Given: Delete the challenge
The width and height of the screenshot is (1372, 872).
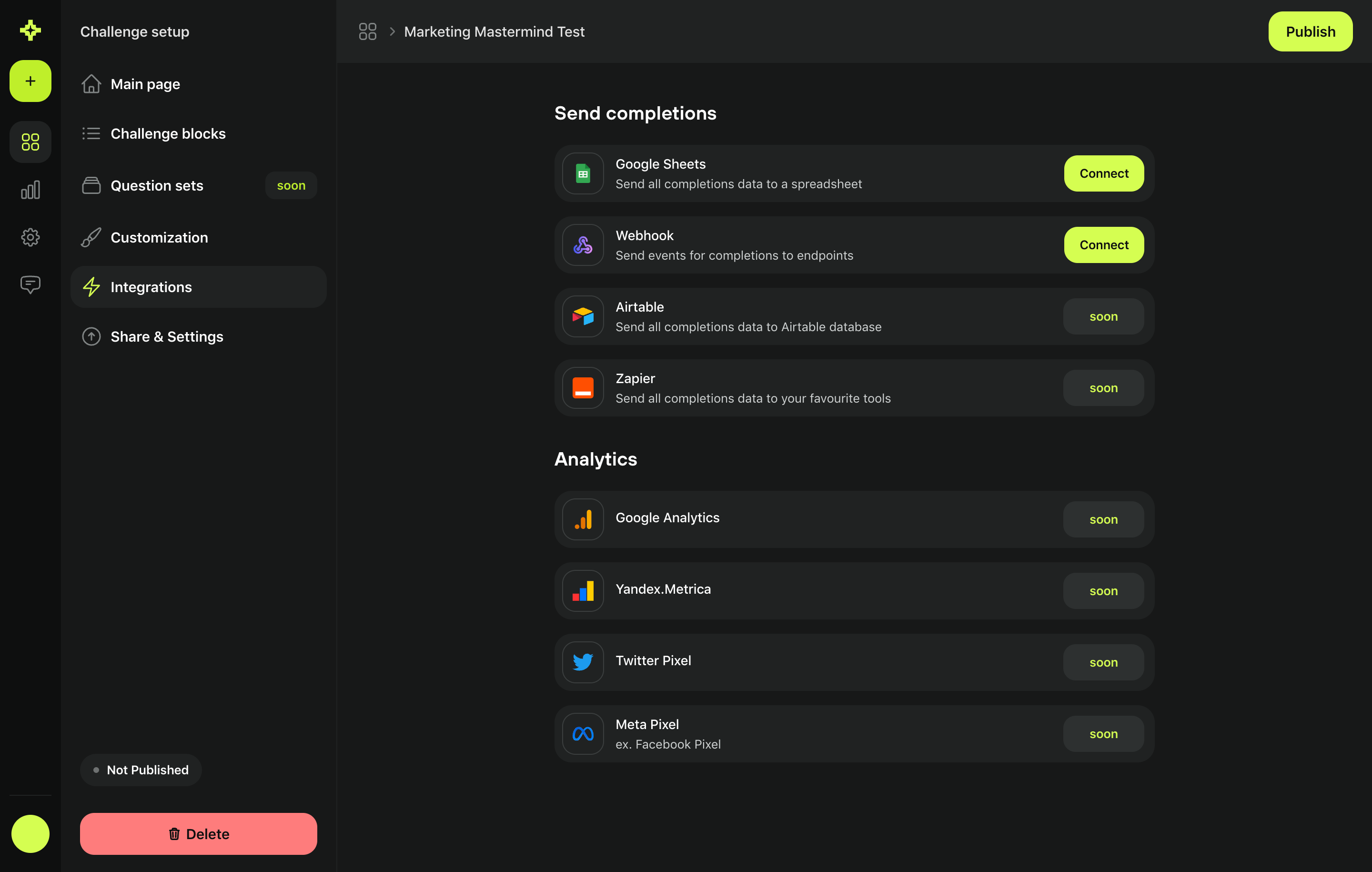Looking at the screenshot, I should pos(198,834).
